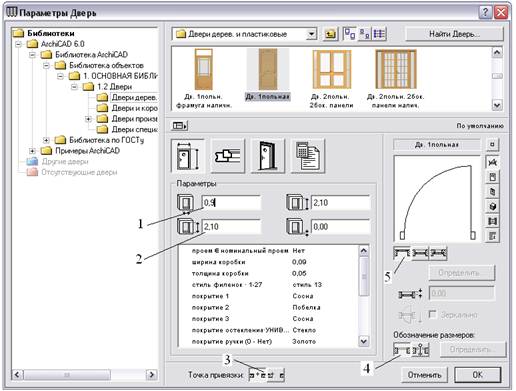Click the parameter list vertical scrollbar
516x391 pixels.
pos(364,296)
